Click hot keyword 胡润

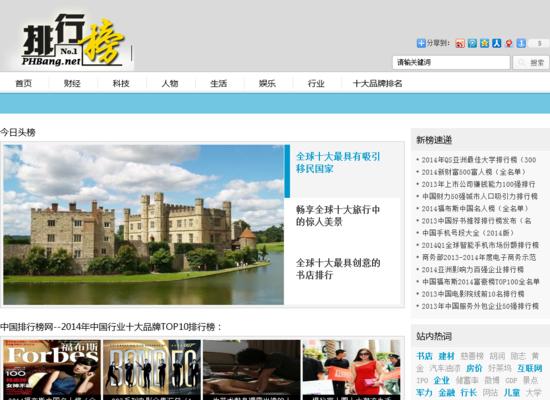point(497,356)
